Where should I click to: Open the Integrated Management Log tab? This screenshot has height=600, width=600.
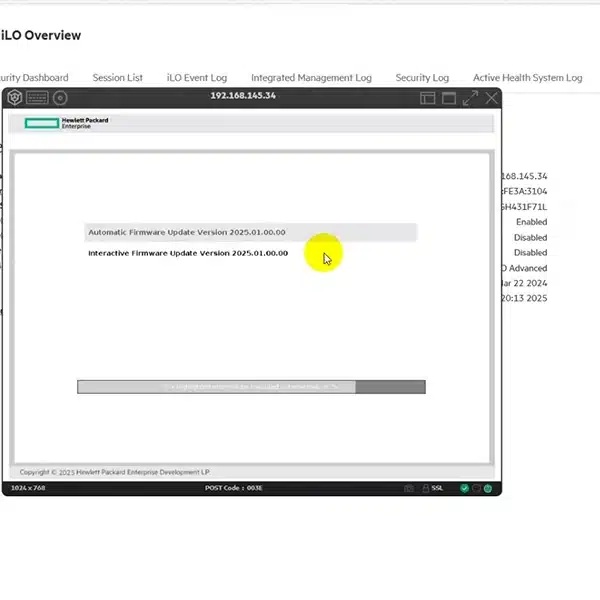coord(311,77)
